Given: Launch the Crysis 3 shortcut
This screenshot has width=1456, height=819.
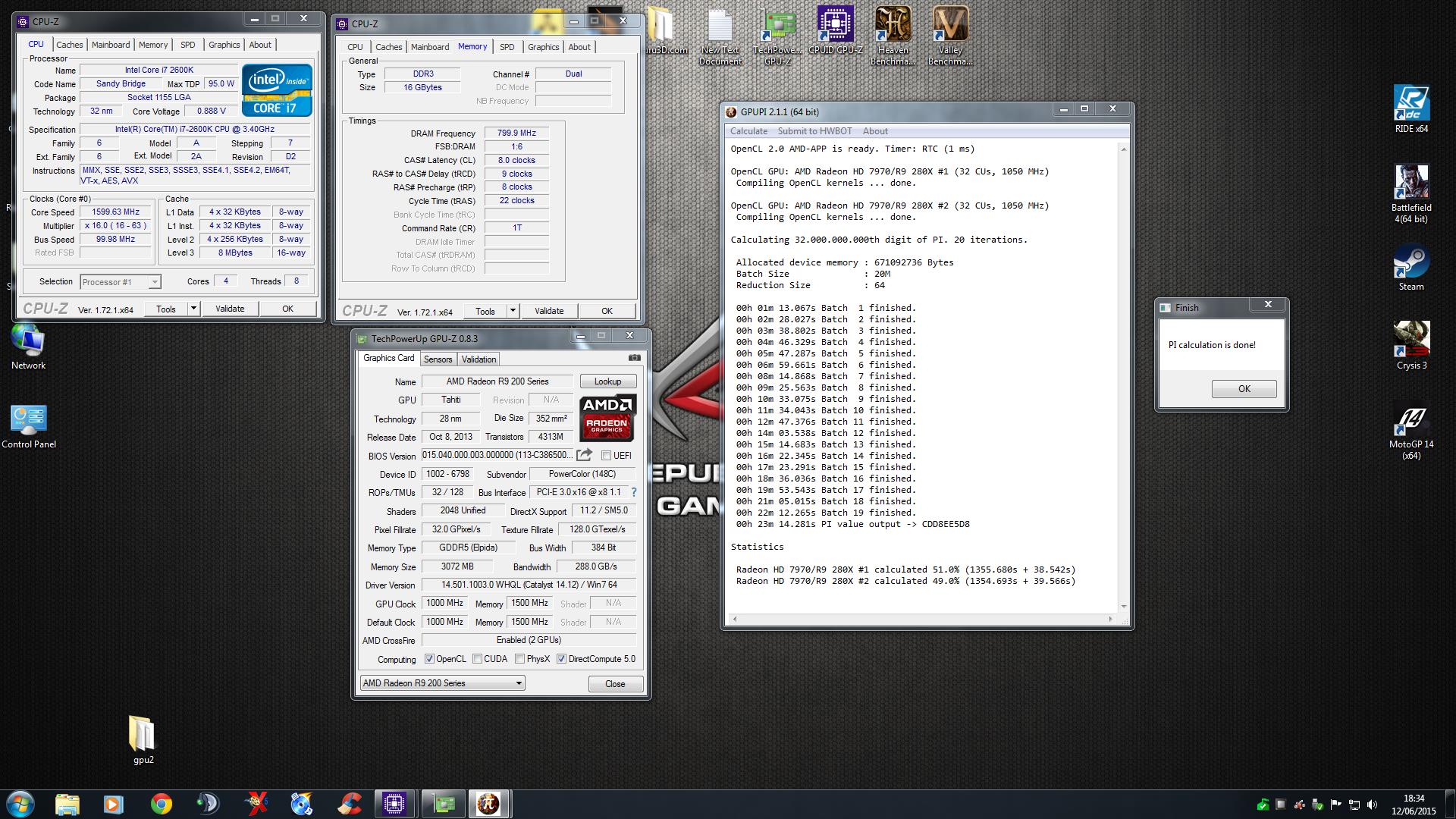Looking at the screenshot, I should [x=1411, y=346].
